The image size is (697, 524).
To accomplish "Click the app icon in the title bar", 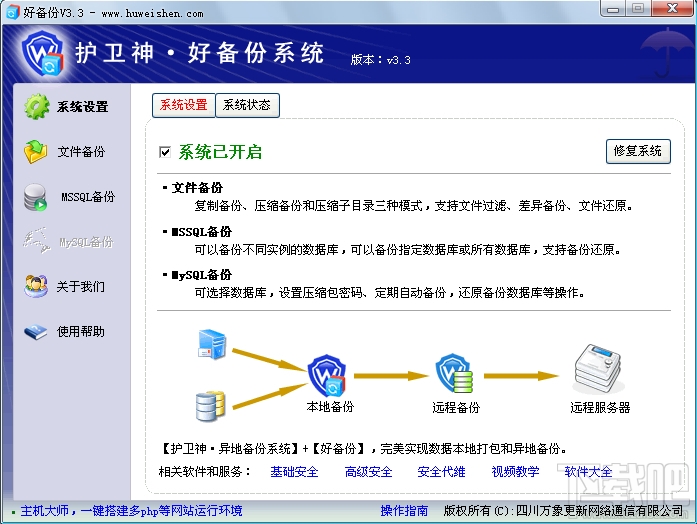I will pos(12,12).
